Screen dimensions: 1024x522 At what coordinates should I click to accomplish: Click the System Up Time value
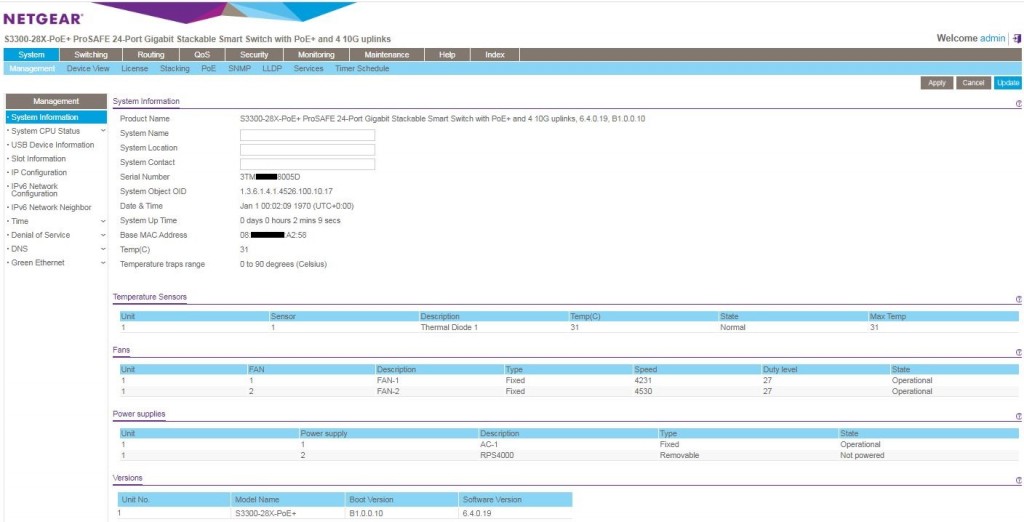click(290, 221)
